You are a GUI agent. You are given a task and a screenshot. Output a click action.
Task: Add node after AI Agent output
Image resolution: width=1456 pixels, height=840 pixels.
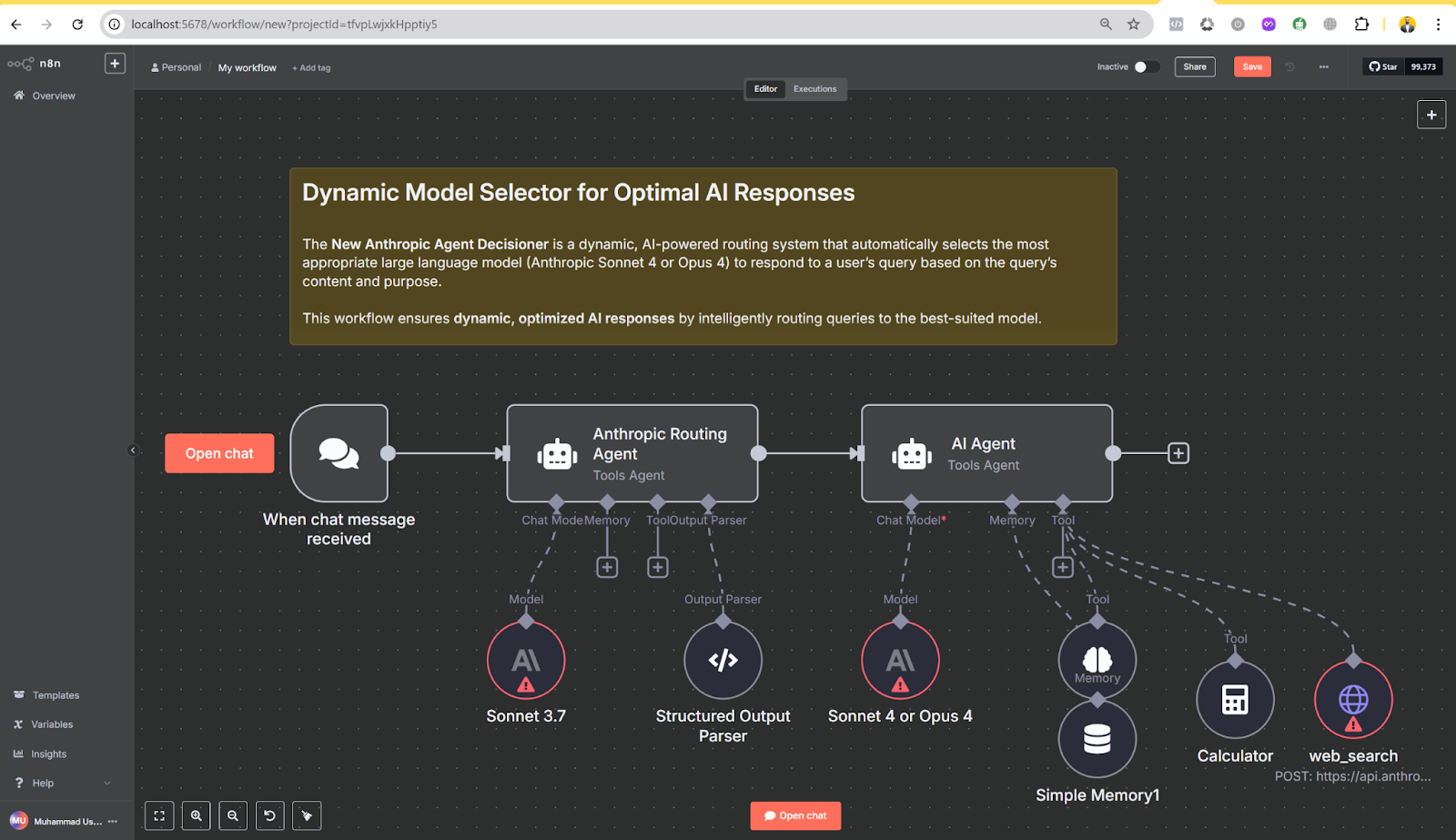tap(1178, 453)
